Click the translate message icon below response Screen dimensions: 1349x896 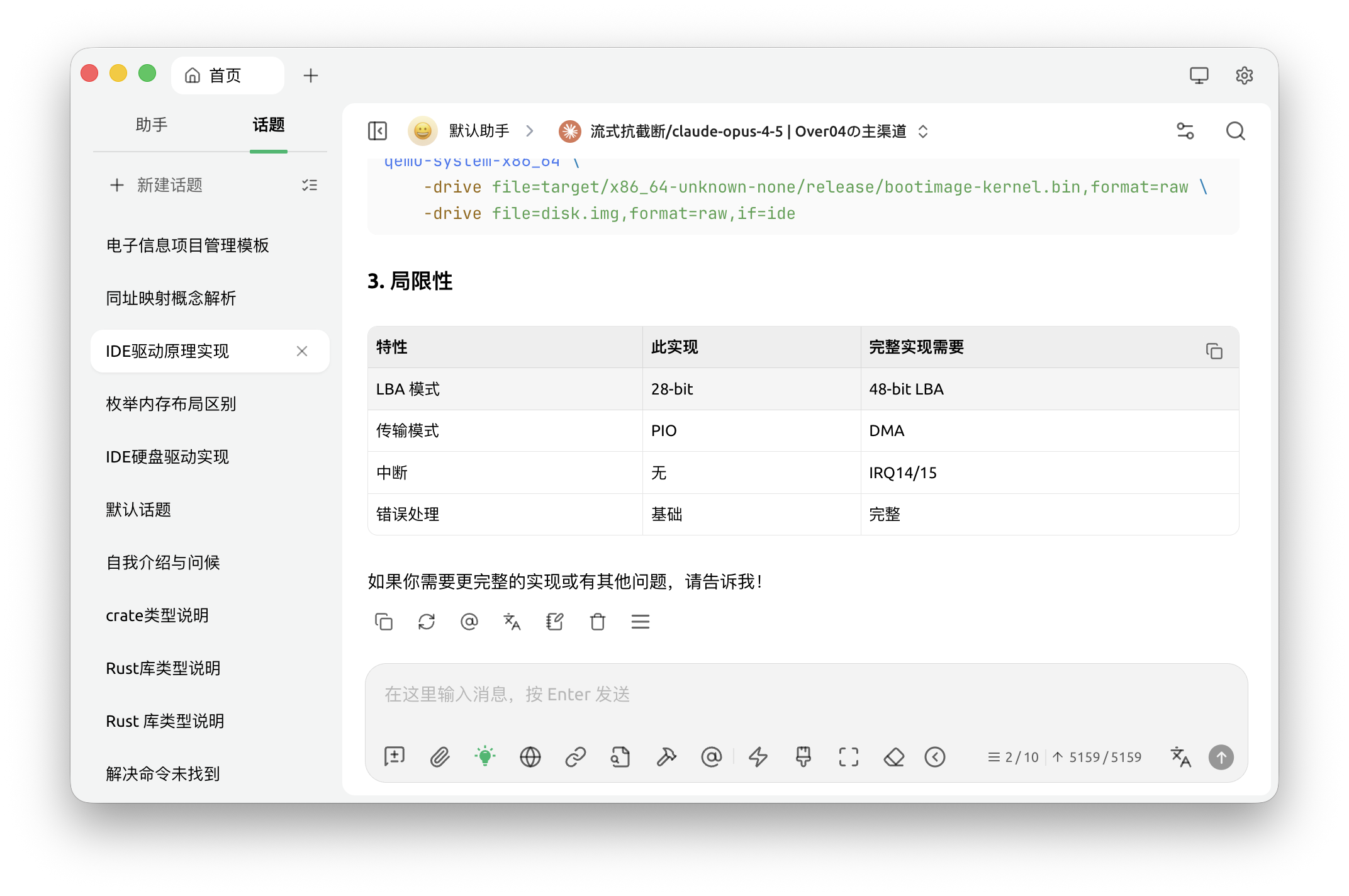pos(512,622)
